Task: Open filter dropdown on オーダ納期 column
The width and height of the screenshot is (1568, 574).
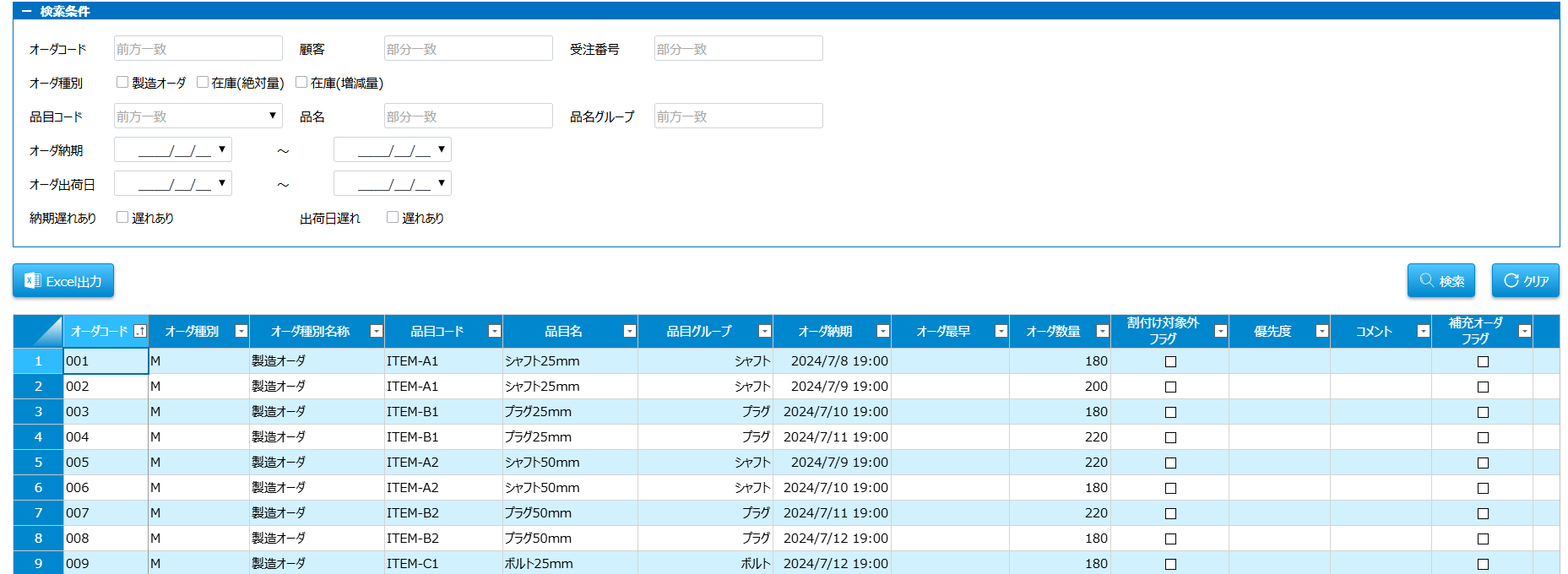Action: tap(883, 331)
